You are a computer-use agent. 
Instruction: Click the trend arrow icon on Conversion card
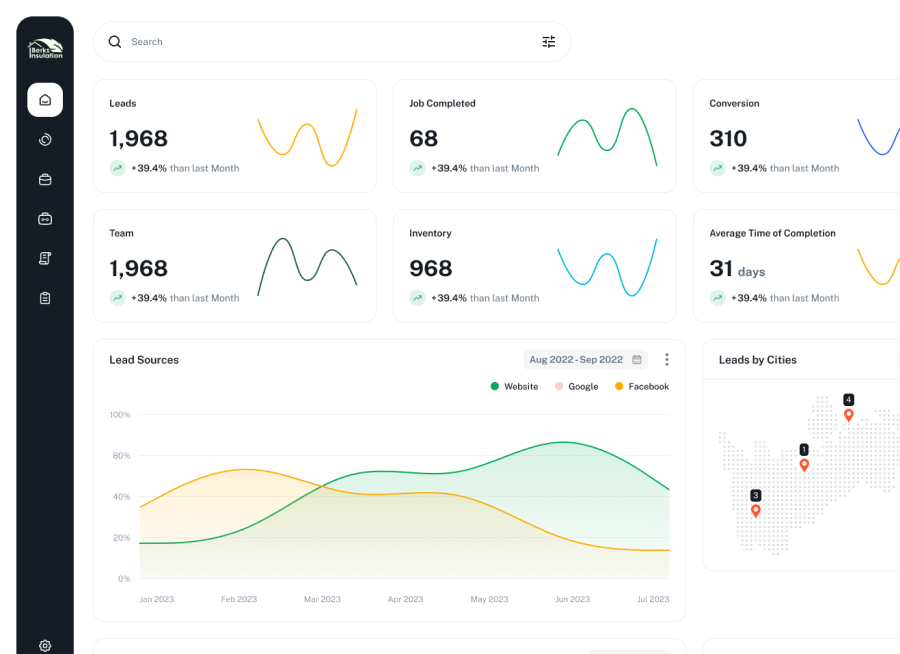[717, 168]
